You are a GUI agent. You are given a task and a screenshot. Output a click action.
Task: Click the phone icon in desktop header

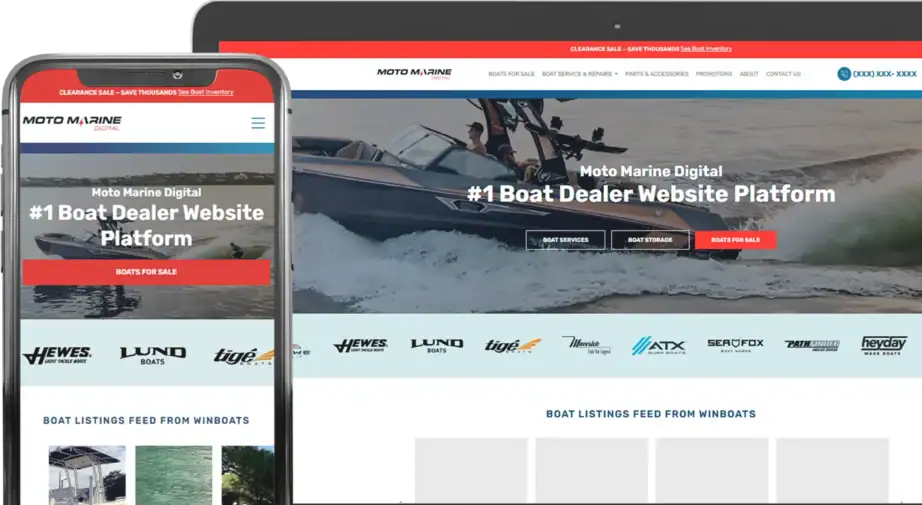coord(844,74)
